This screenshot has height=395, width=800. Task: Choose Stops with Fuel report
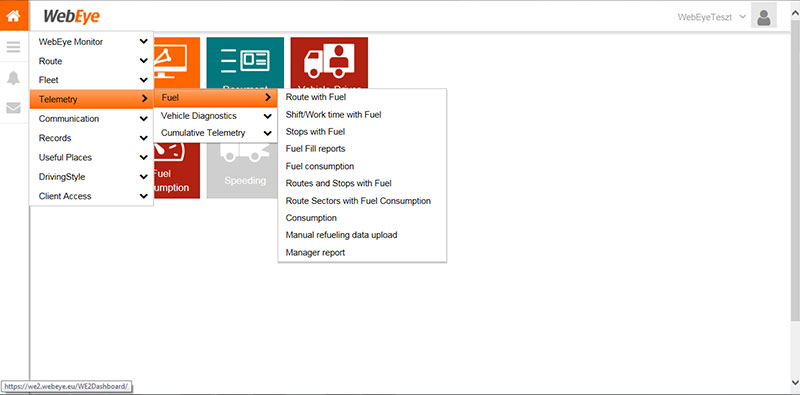pos(315,132)
